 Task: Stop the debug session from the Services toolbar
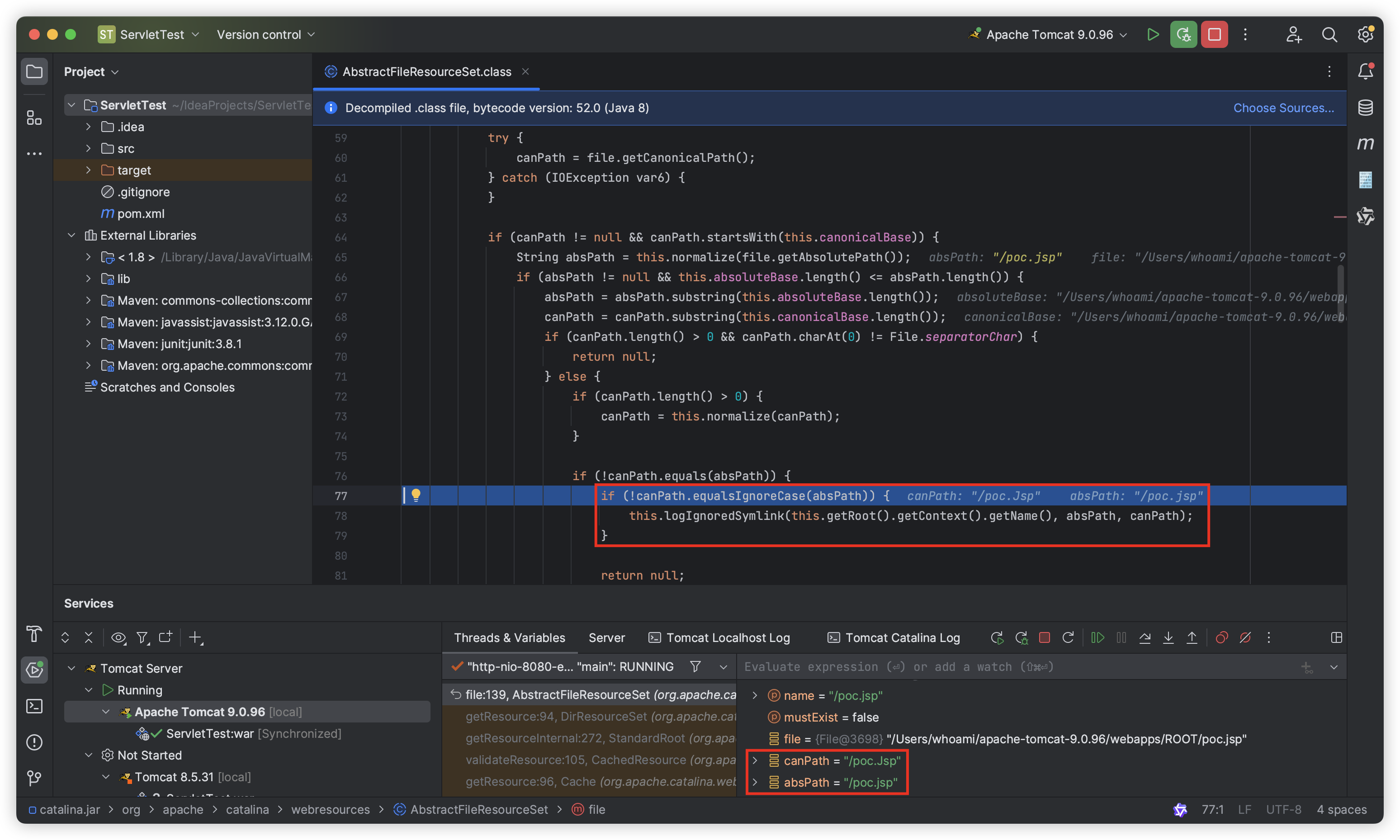pyautogui.click(x=1045, y=638)
